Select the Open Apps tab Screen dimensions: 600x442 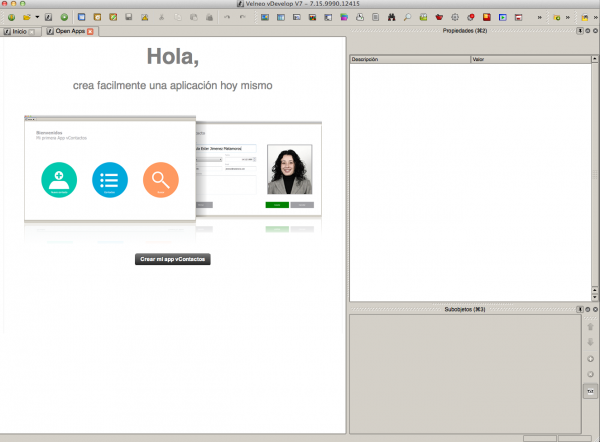click(70, 31)
